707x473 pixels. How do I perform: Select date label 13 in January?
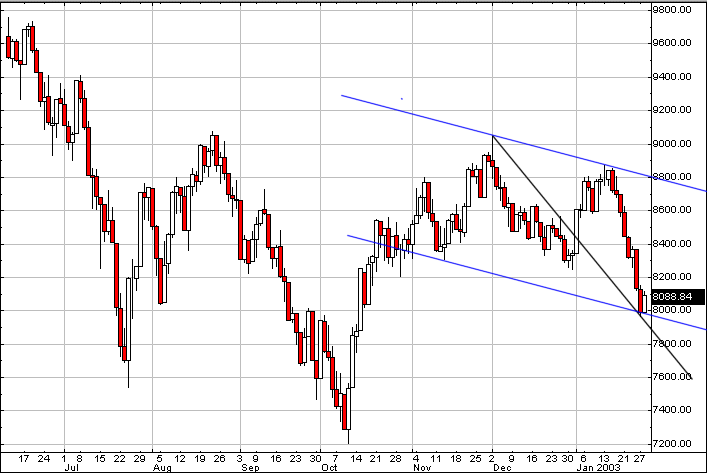tap(604, 459)
